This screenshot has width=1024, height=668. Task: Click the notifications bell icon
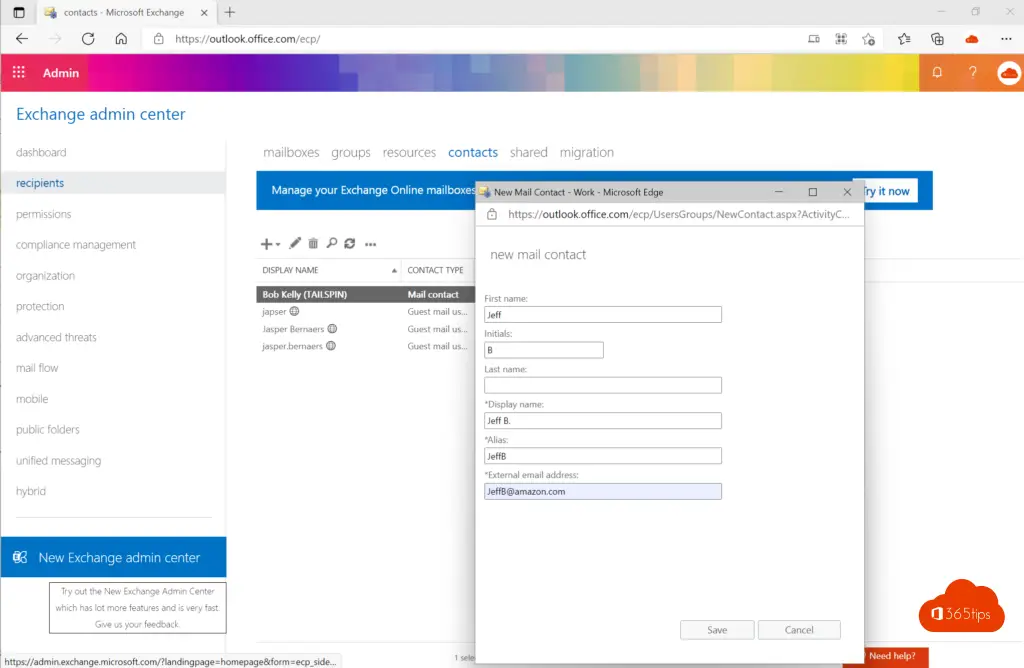[x=937, y=72]
